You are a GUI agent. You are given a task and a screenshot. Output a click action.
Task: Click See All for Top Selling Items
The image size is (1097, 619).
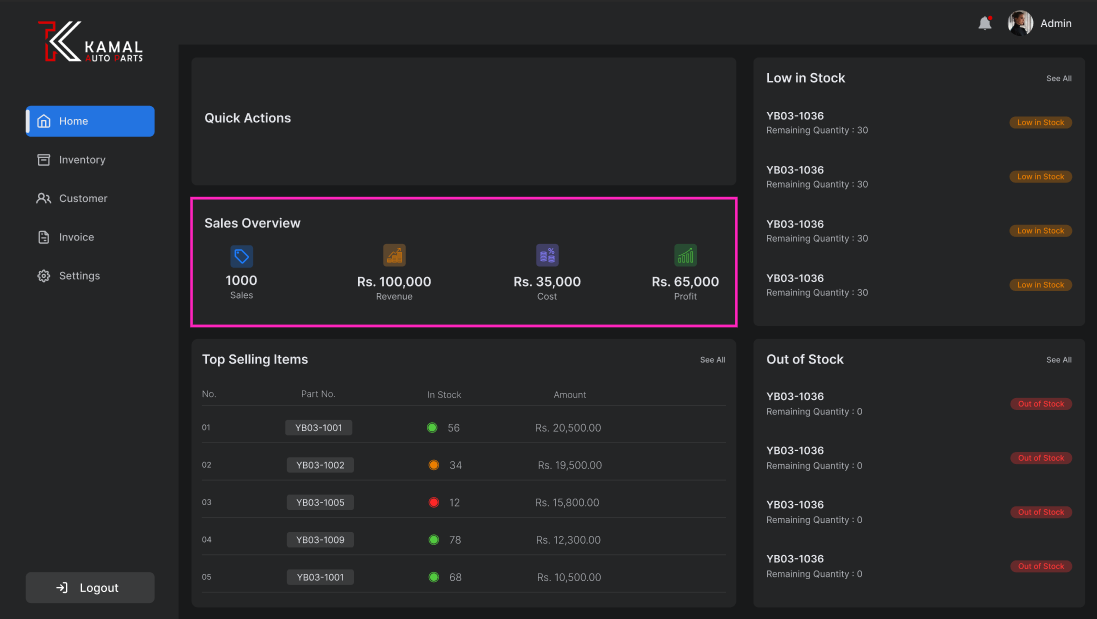(712, 359)
